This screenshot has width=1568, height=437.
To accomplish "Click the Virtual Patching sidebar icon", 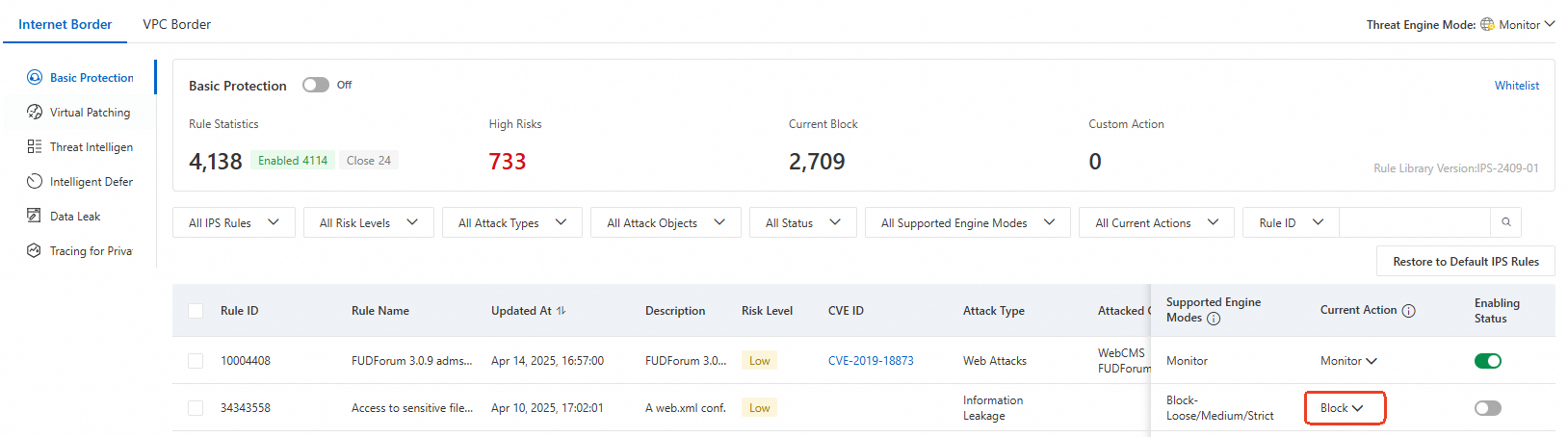I will pos(35,112).
